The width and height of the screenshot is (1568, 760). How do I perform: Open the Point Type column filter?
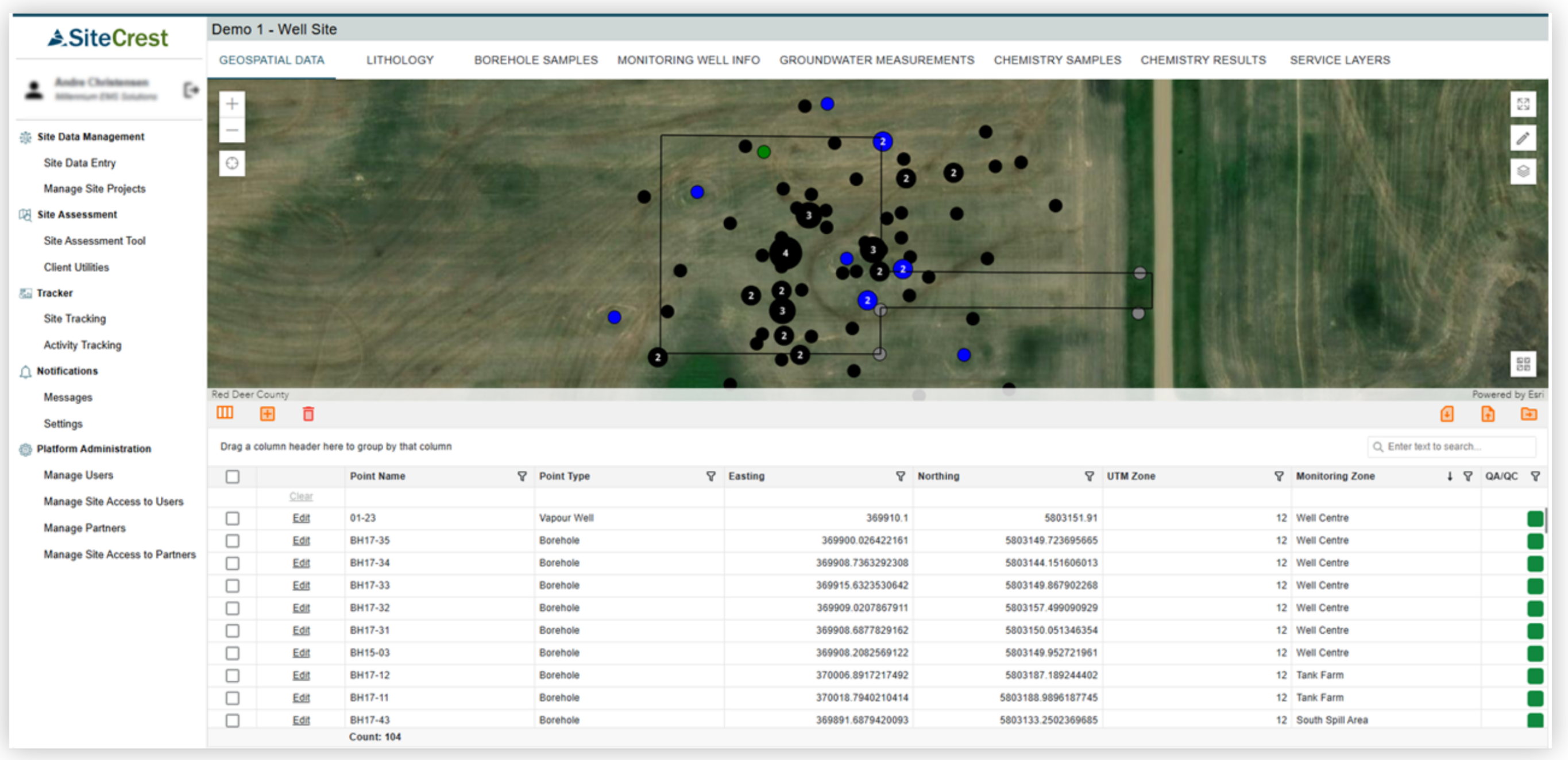click(x=711, y=476)
